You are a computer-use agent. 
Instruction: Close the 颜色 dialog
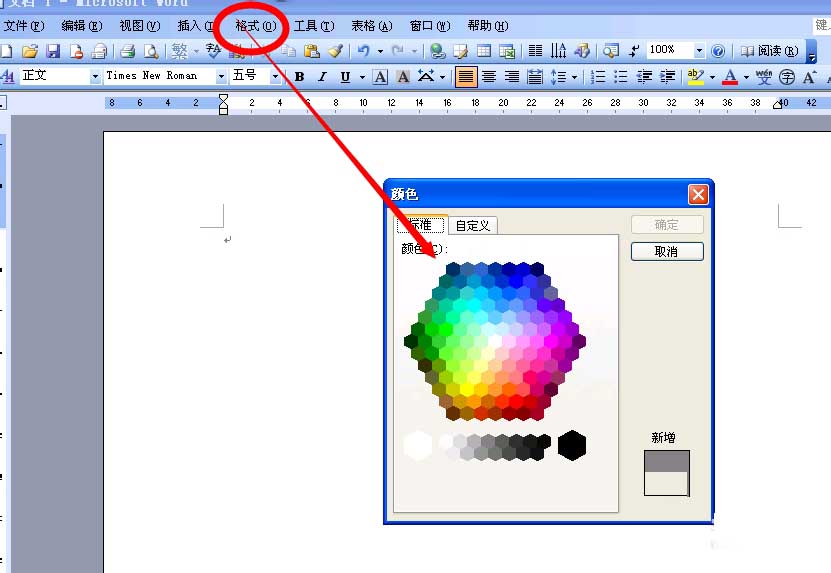tap(698, 195)
